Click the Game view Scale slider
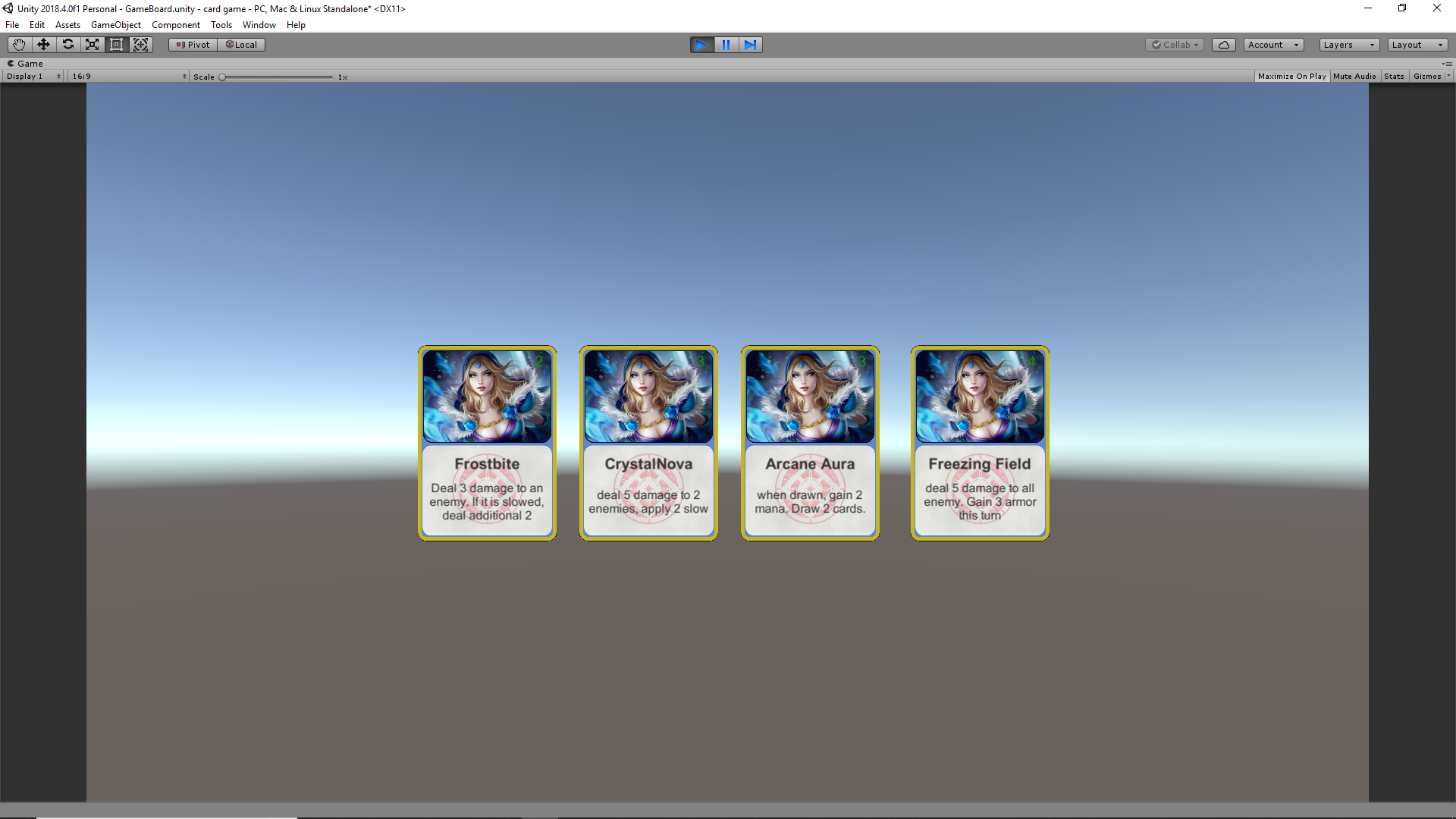Viewport: 1456px width, 819px height. [x=277, y=77]
